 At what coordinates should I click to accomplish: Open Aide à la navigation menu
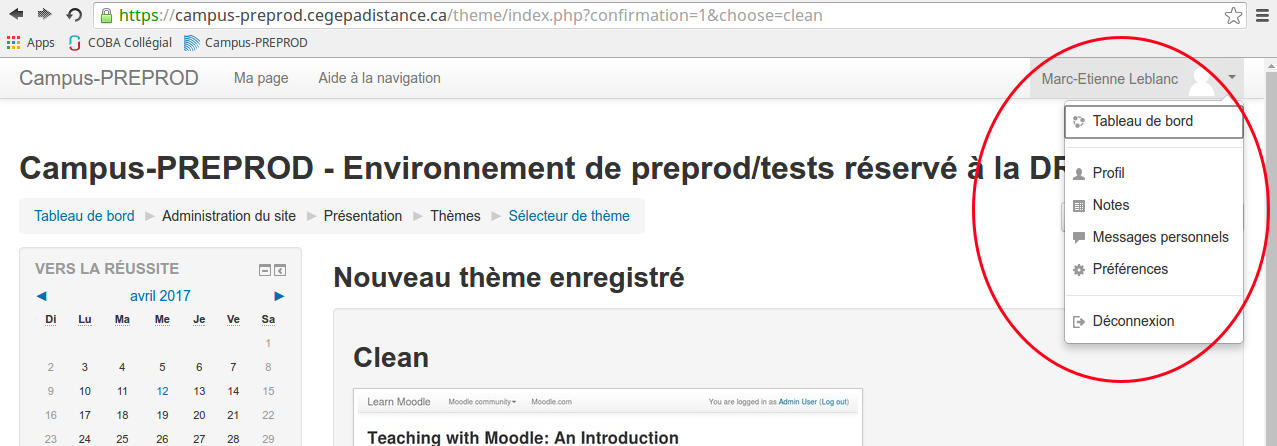click(379, 78)
